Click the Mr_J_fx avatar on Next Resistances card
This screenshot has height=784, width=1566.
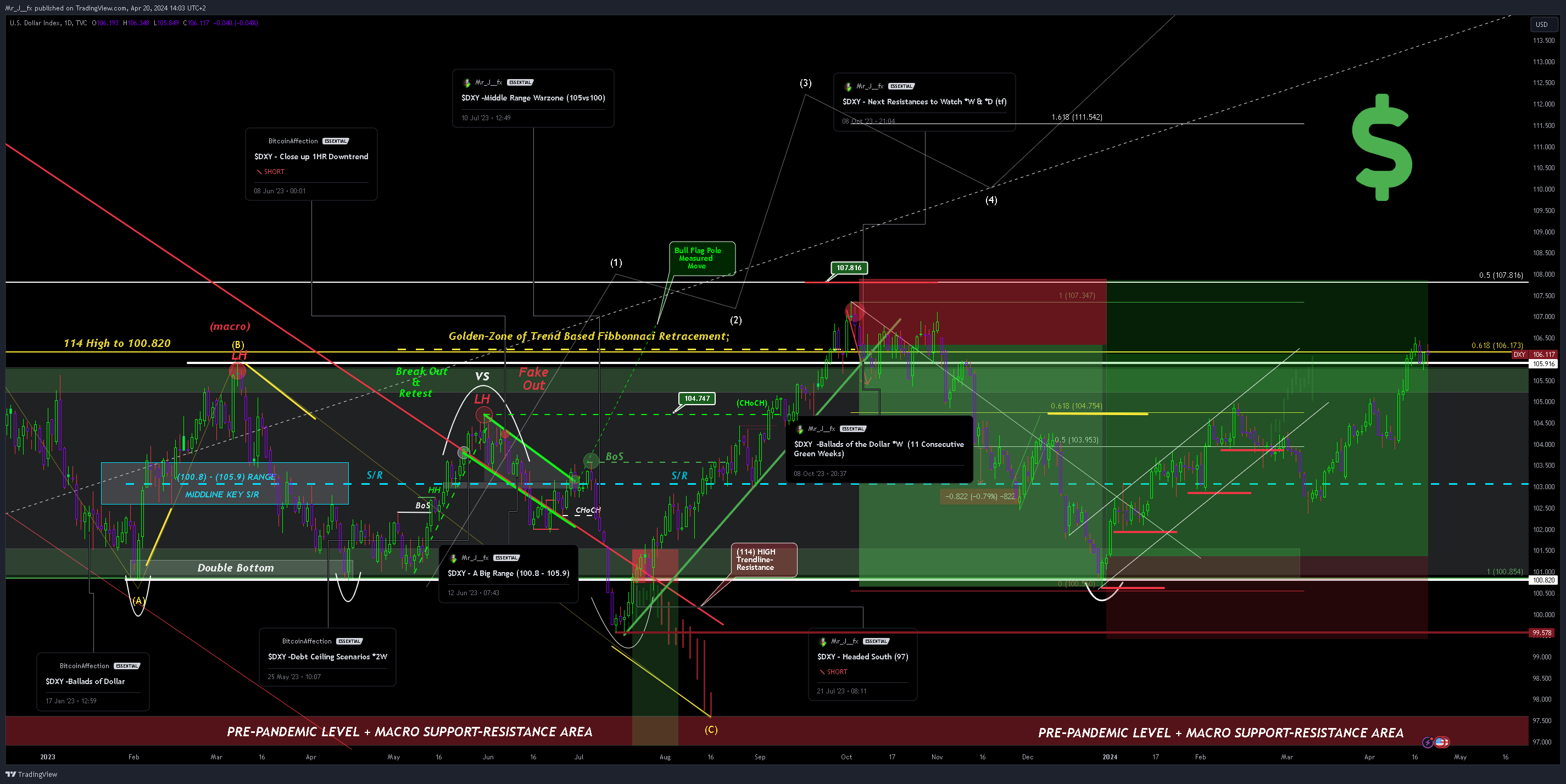point(848,86)
